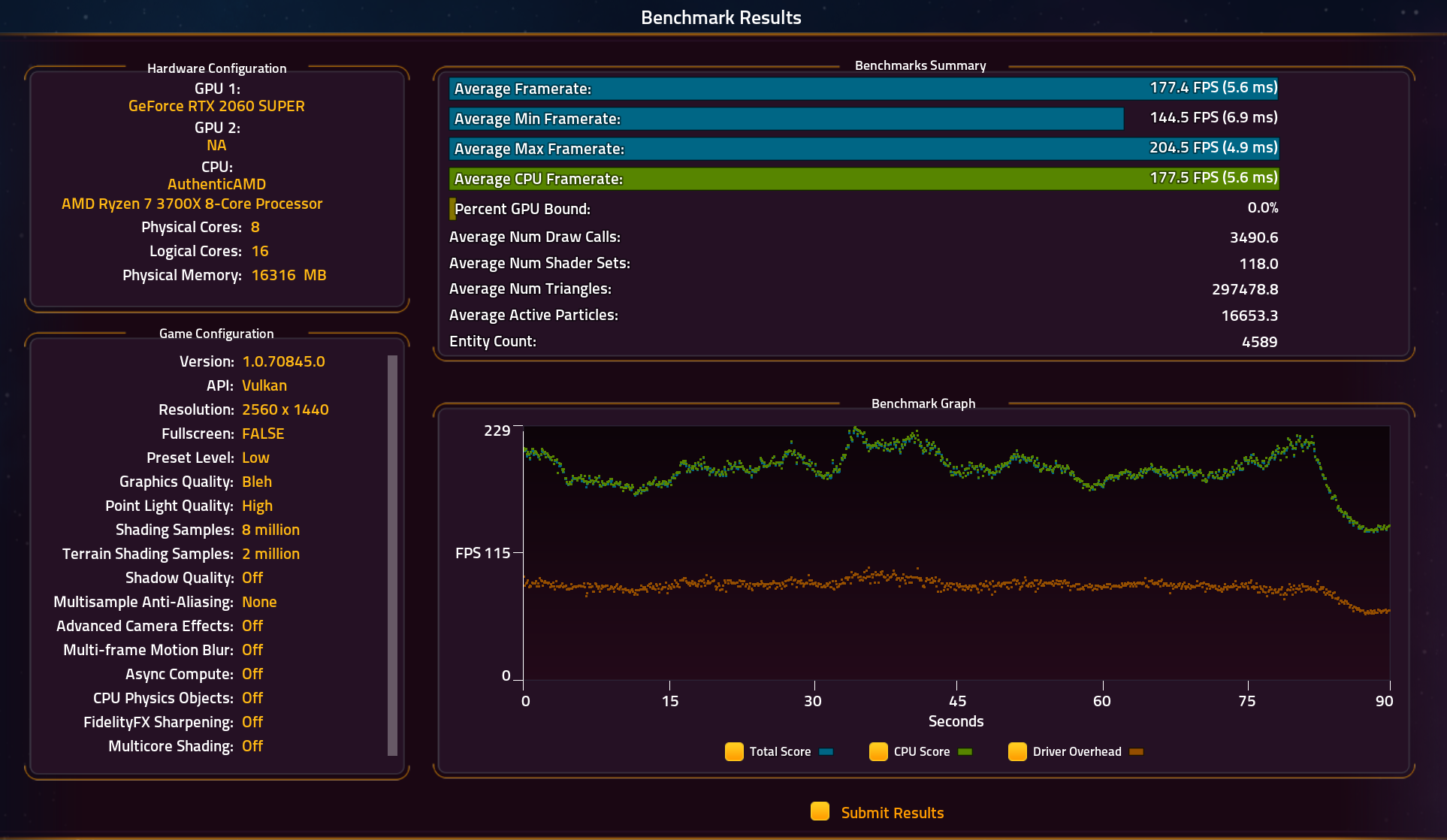
Task: Toggle the Total Score graph checkbox
Action: coord(734,751)
